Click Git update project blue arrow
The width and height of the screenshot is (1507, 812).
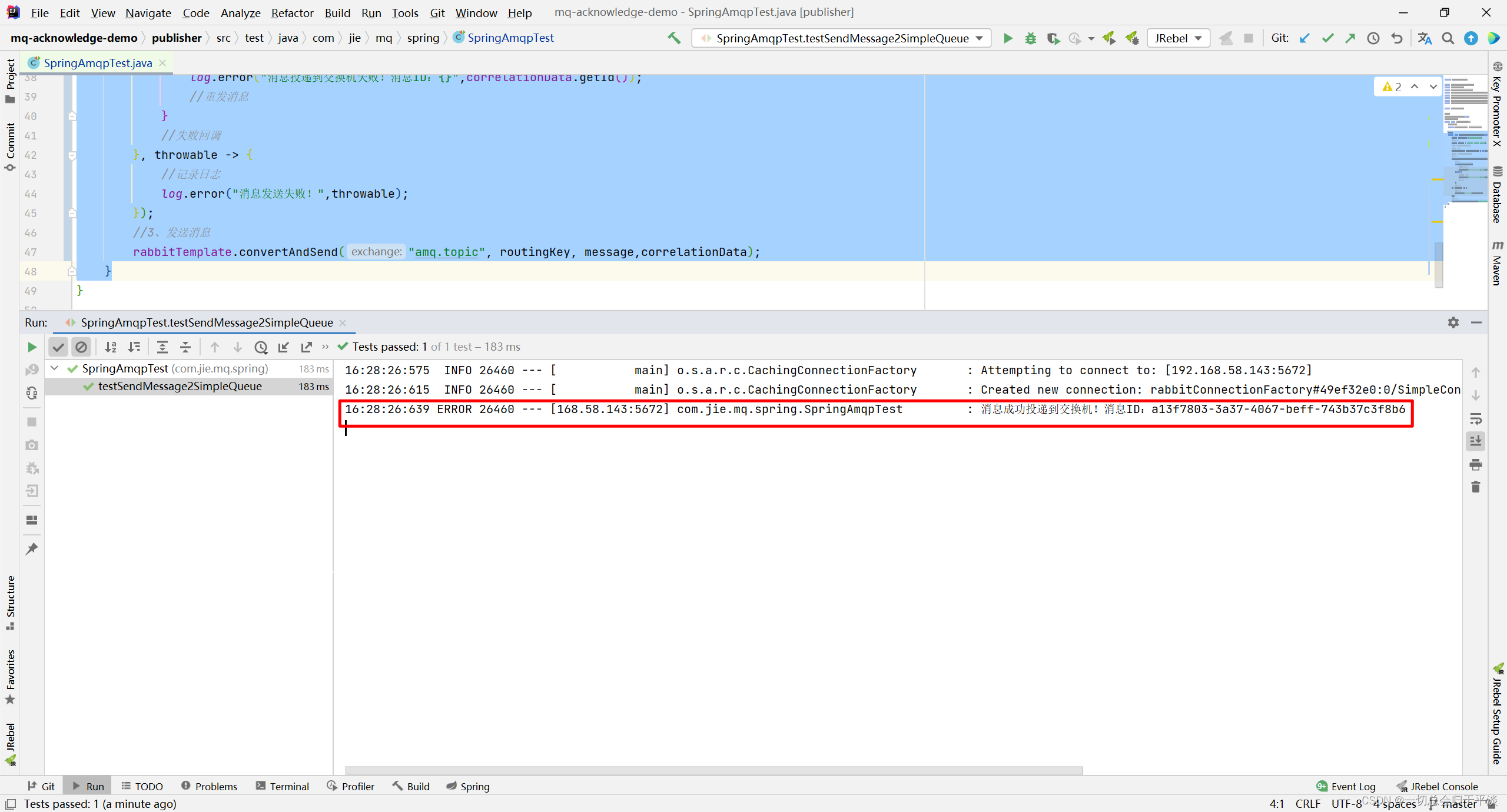(x=1304, y=38)
